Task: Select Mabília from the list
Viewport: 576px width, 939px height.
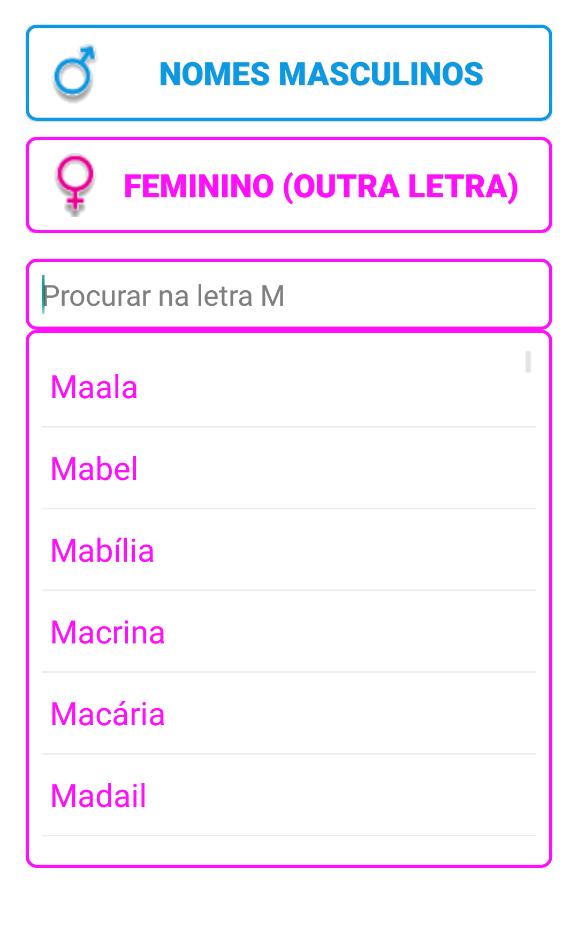Action: pos(101,551)
